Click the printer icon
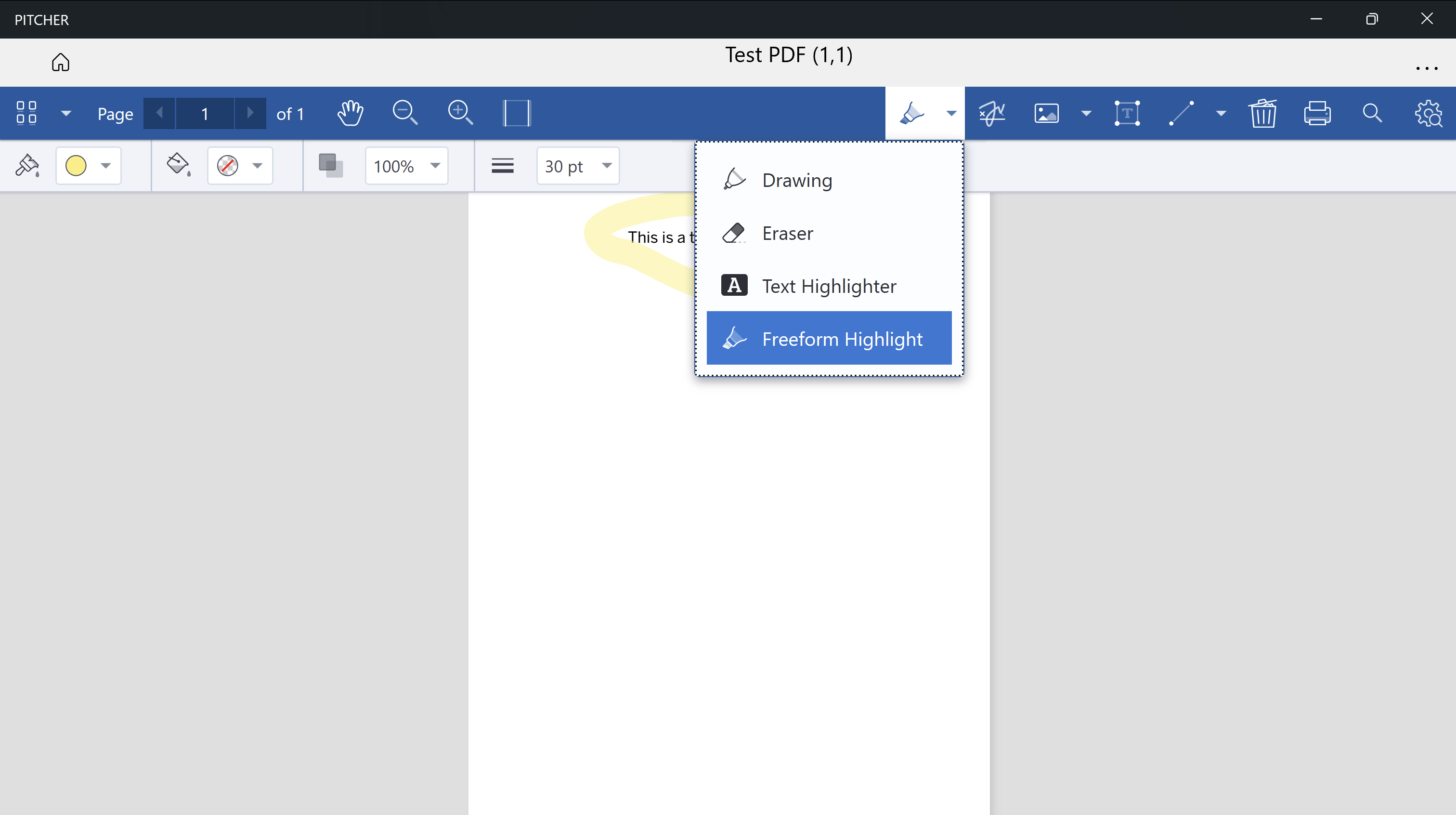 point(1317,113)
